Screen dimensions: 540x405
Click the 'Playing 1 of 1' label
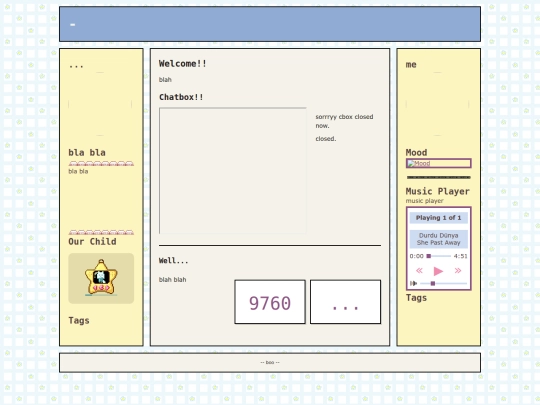point(438,218)
